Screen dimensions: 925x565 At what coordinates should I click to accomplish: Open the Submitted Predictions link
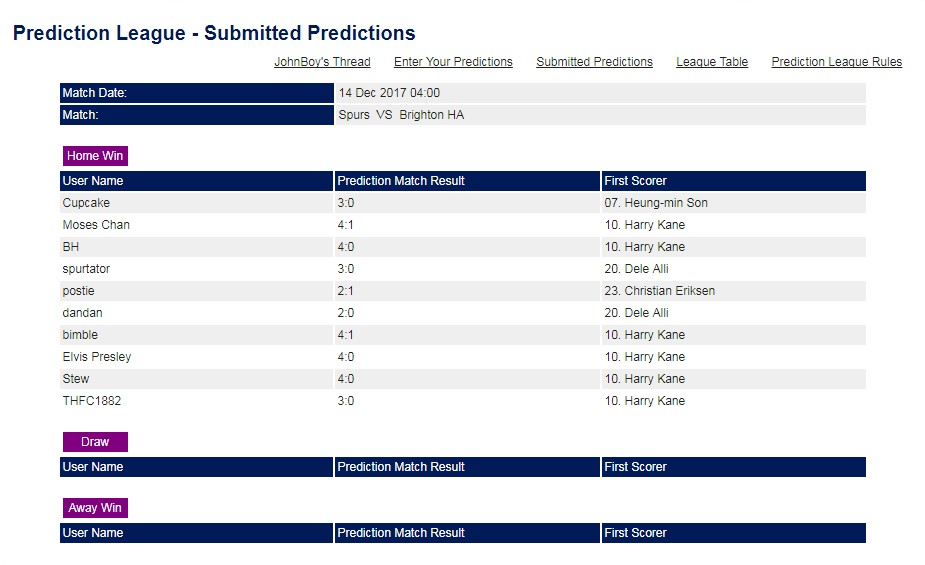click(x=594, y=62)
